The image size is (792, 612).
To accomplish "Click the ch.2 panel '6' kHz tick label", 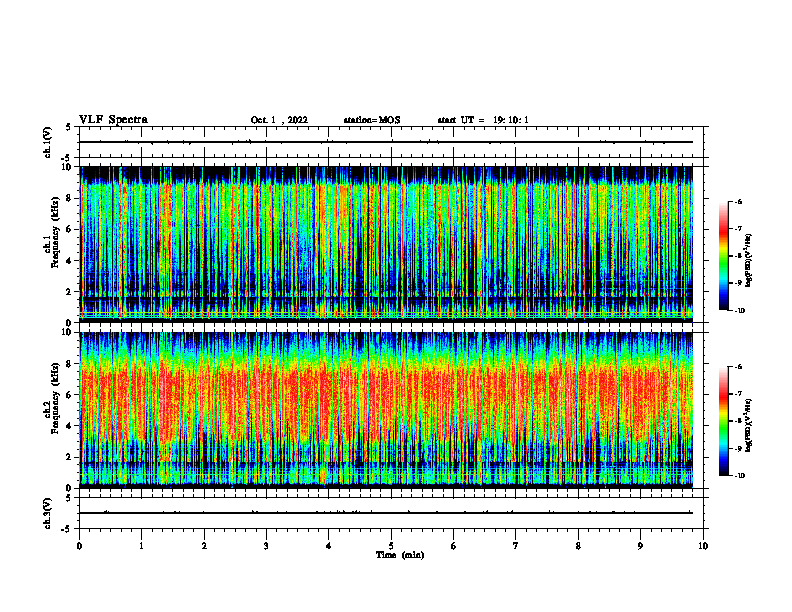I will [x=69, y=395].
